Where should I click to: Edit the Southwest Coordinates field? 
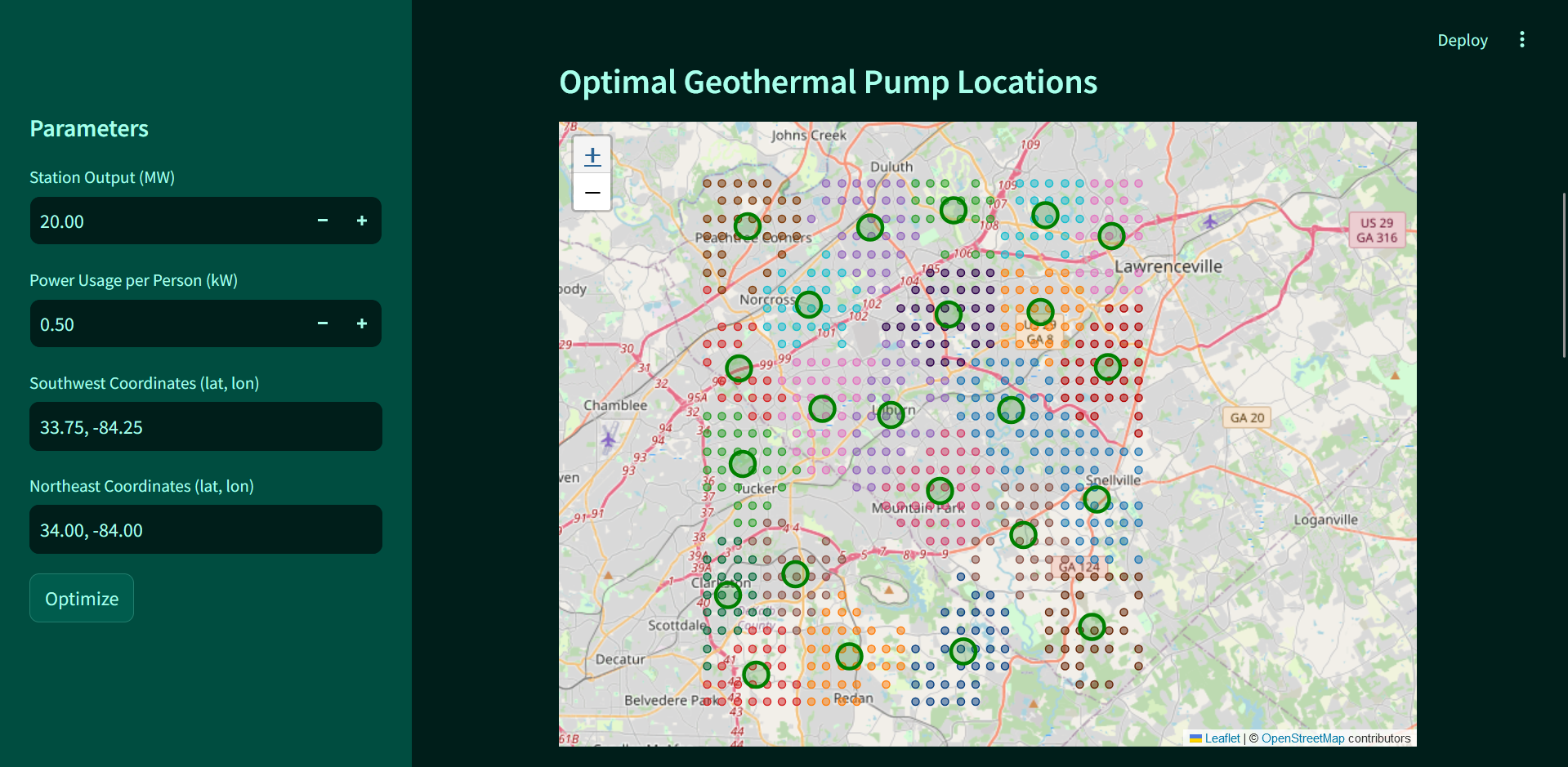(206, 426)
